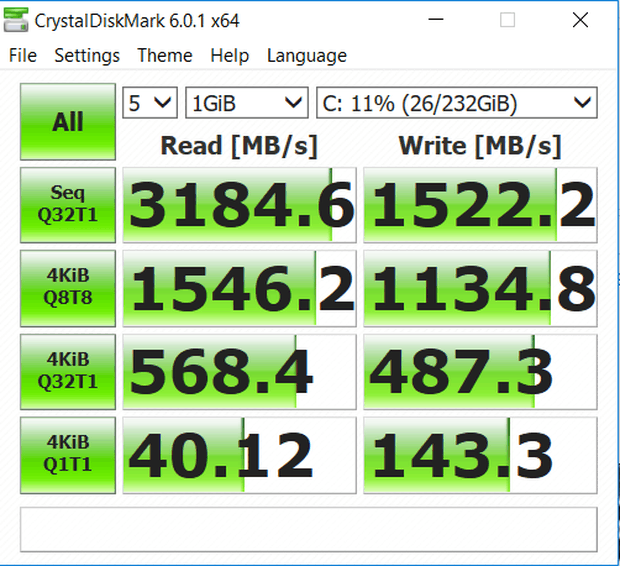Open the 1GiB test size dropdown
This screenshot has width=620, height=566.
(247, 103)
